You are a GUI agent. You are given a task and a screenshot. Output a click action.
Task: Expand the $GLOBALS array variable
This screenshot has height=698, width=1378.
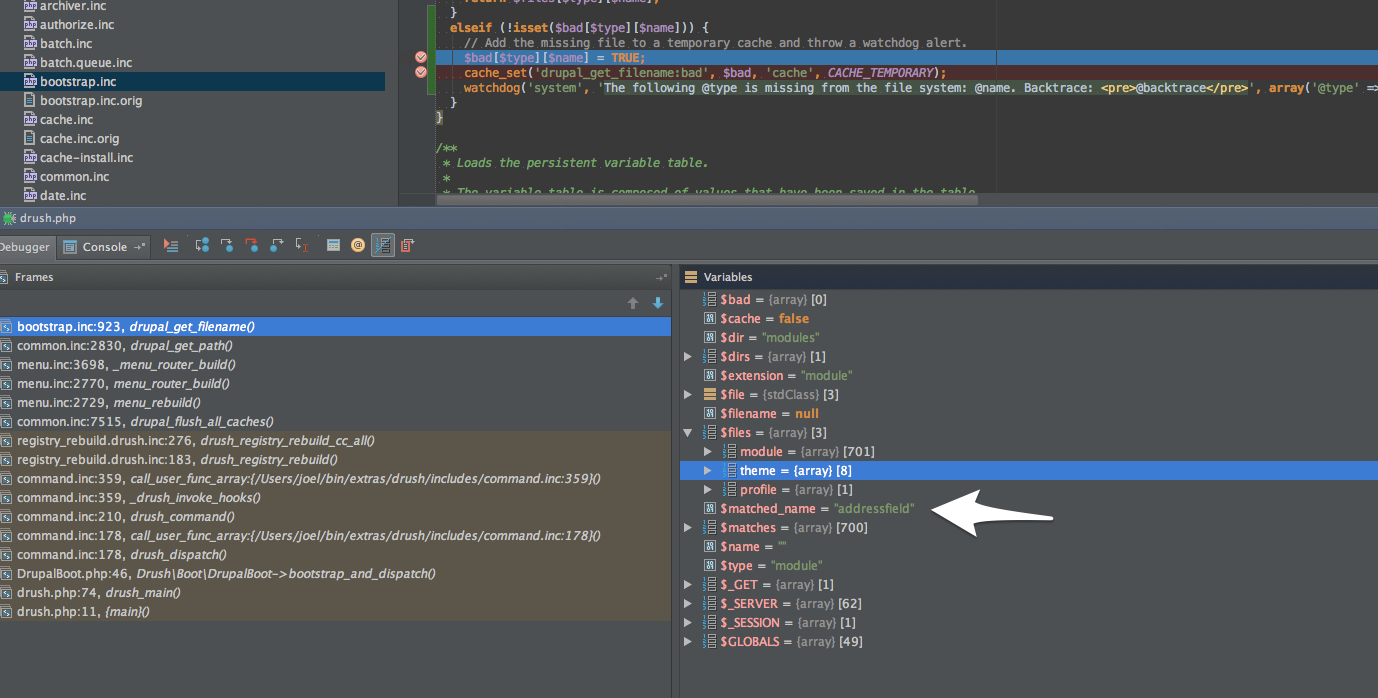[688, 642]
